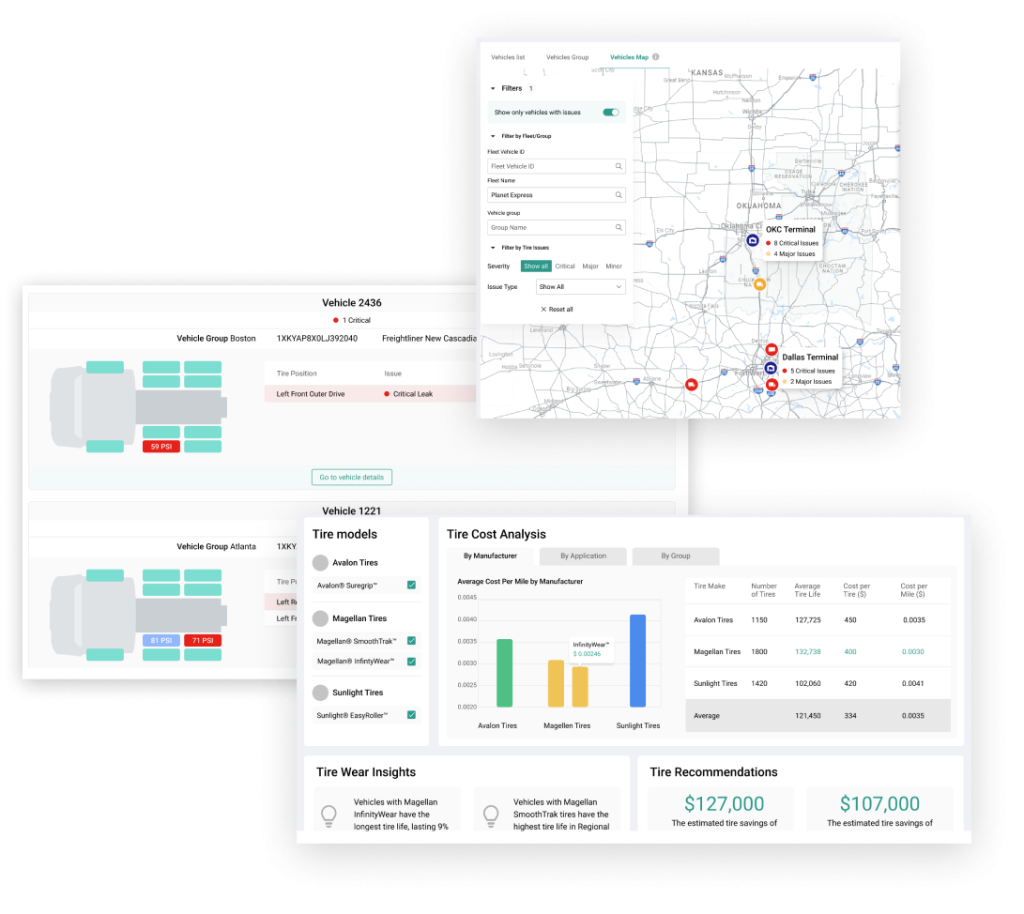1024x914 pixels.
Task: Click the search icon in Fleet Vehicle ID field
Action: (x=619, y=166)
